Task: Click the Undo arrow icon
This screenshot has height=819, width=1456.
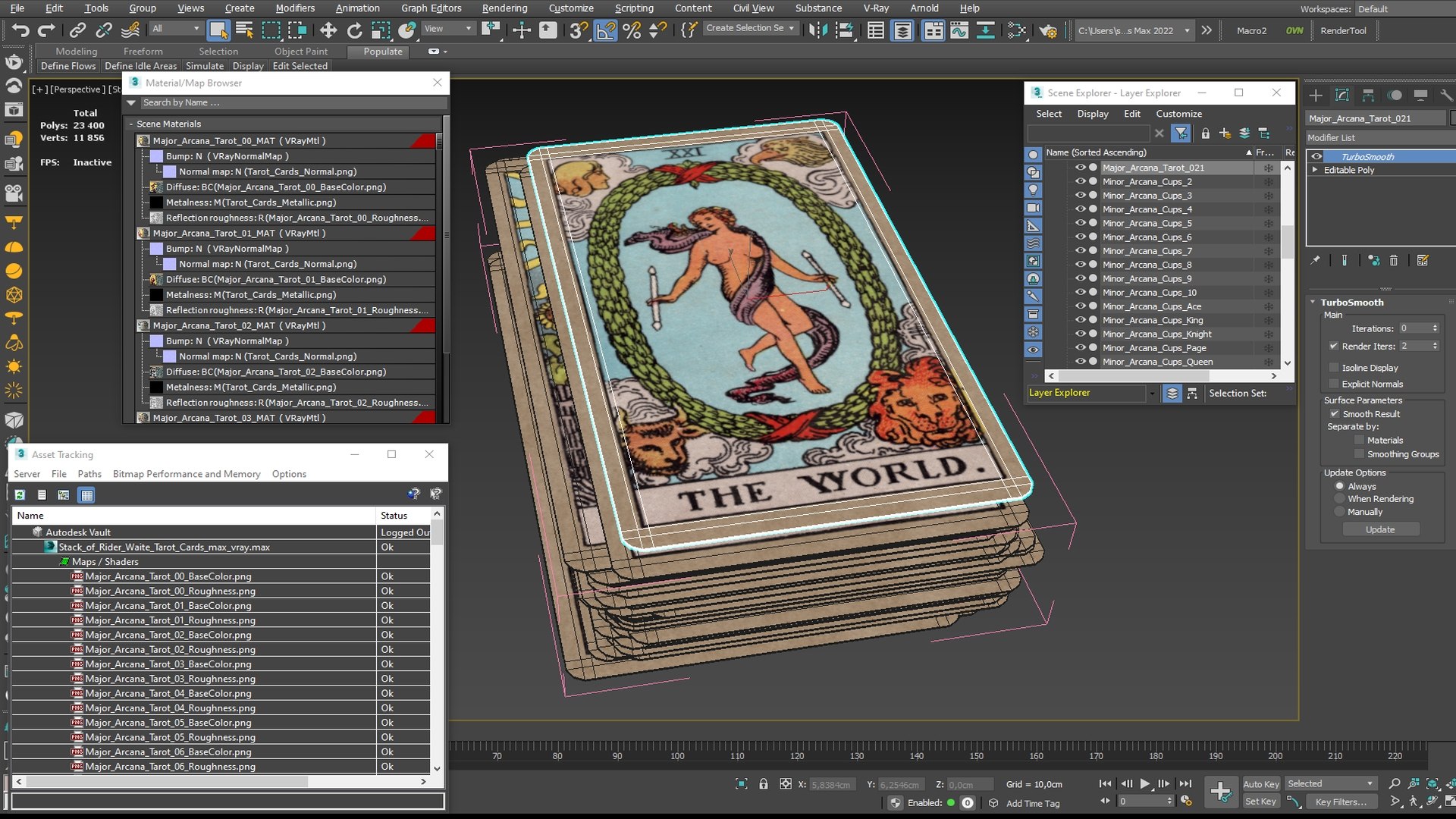Action: pos(20,30)
